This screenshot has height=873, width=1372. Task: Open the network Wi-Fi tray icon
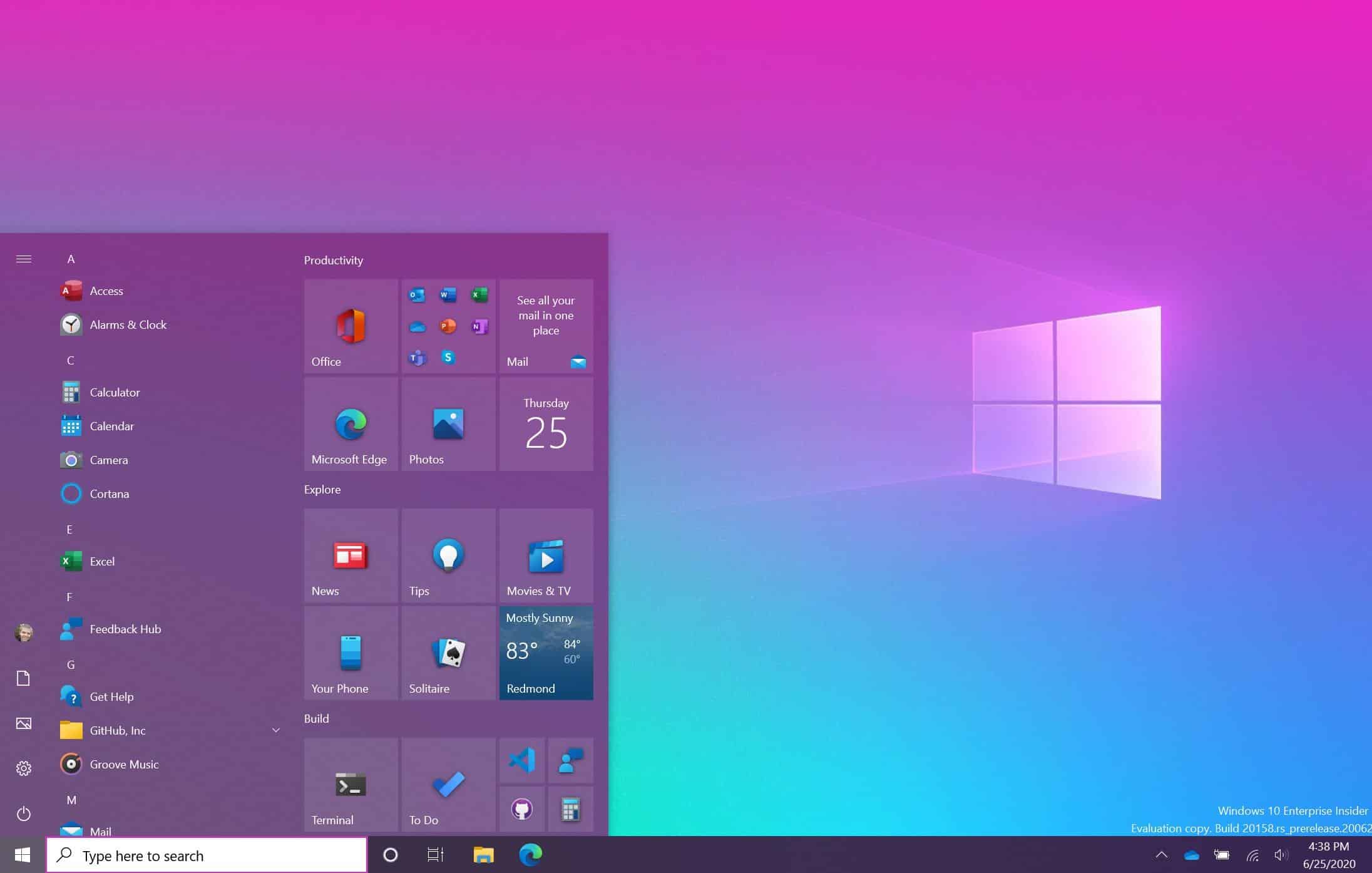[1252, 855]
